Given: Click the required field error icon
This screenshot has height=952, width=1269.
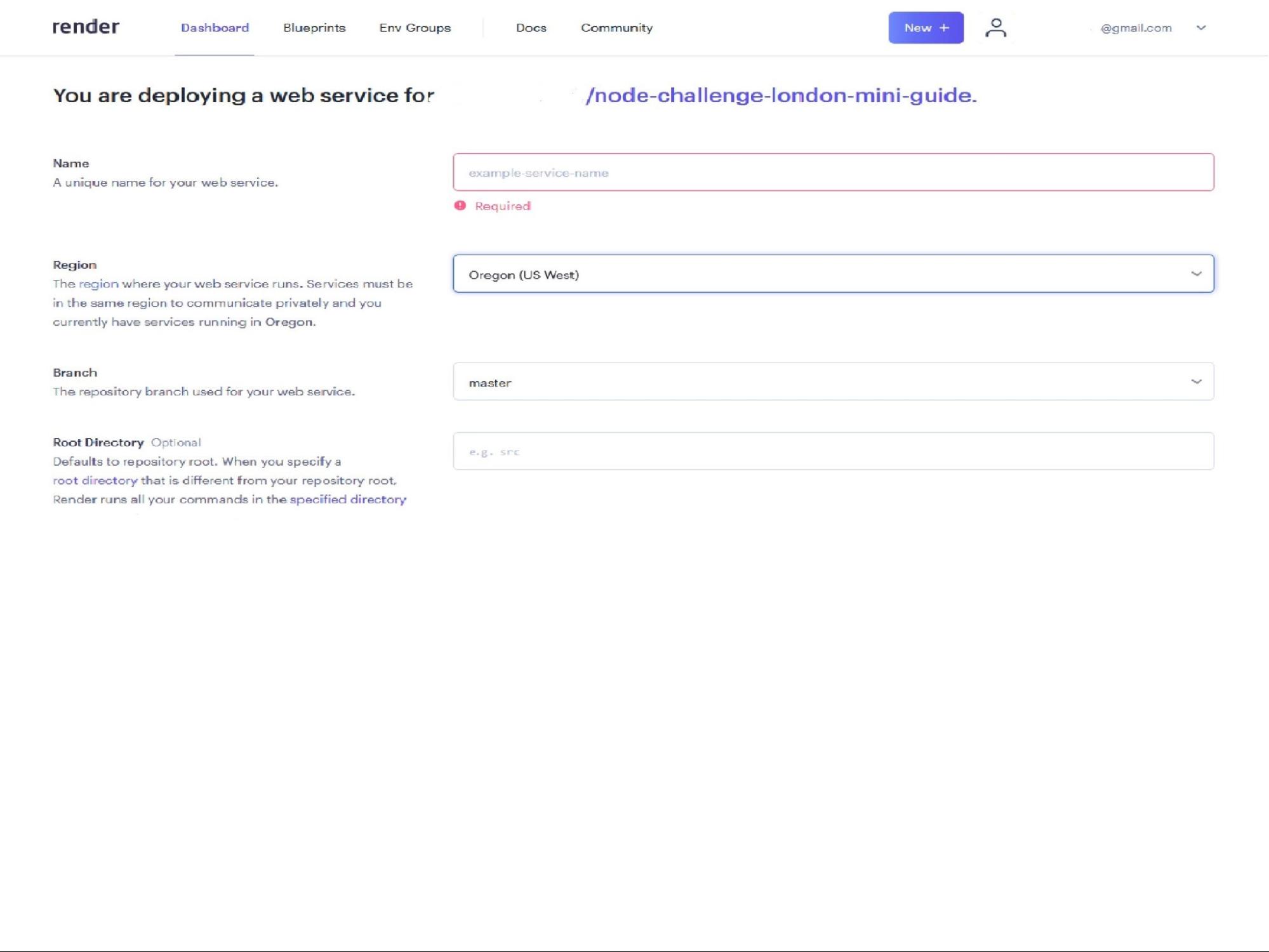Looking at the screenshot, I should click(x=462, y=206).
